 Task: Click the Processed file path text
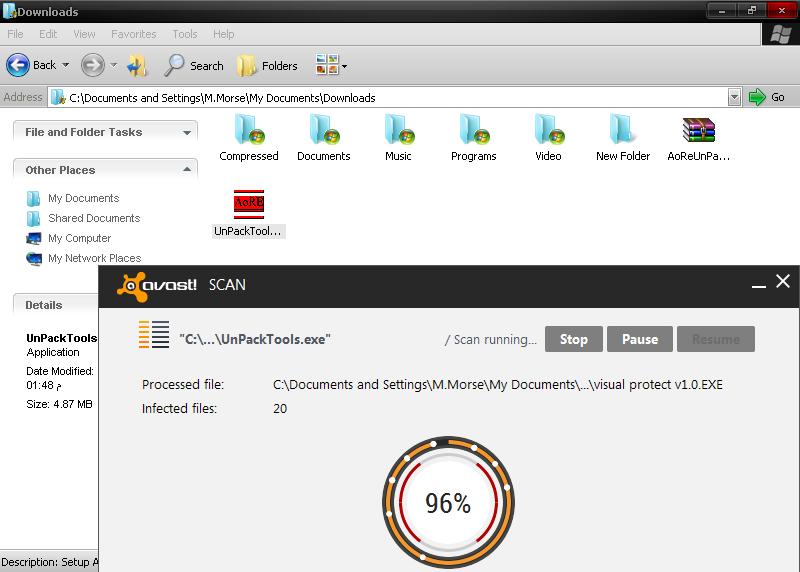click(x=497, y=385)
